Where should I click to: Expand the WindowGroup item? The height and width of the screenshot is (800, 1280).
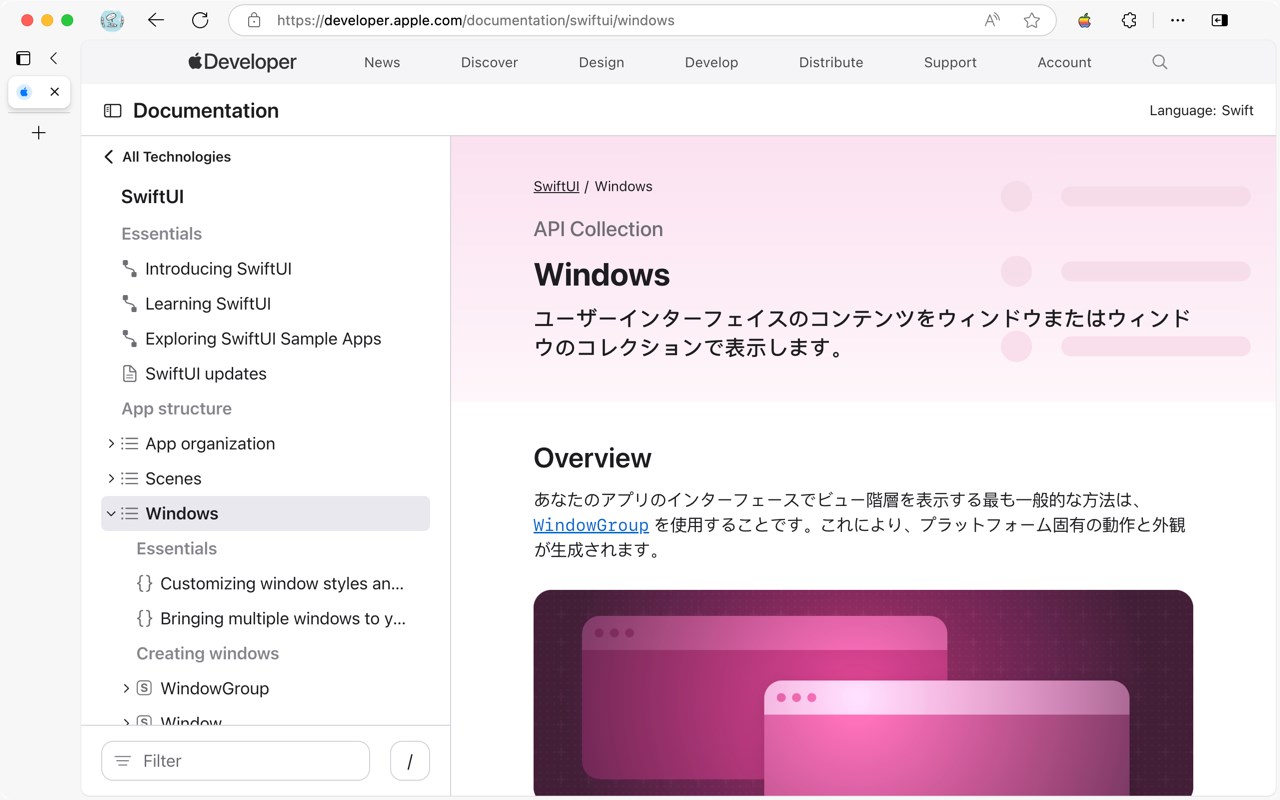pos(126,689)
